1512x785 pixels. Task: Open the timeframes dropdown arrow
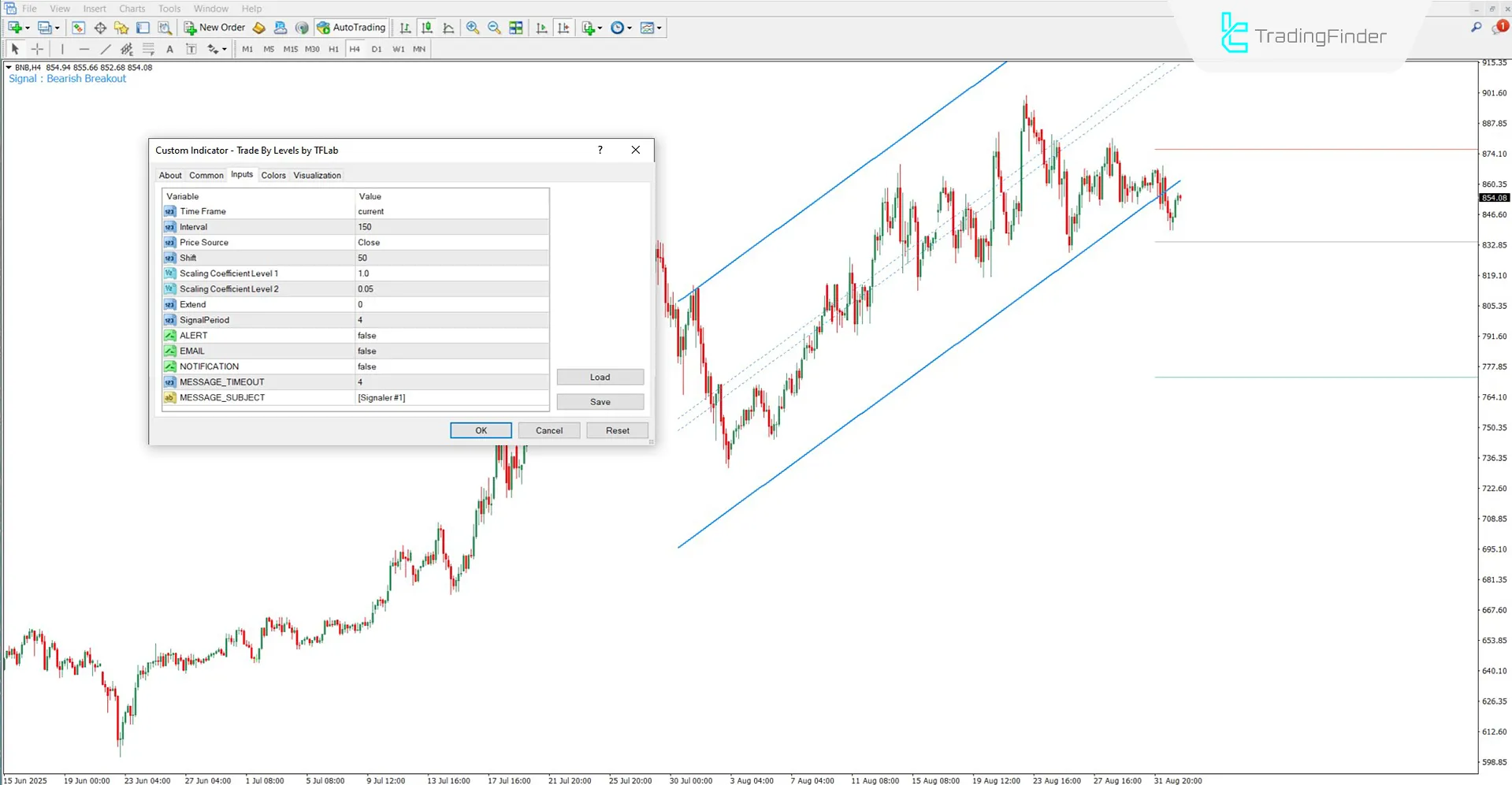coord(629,28)
